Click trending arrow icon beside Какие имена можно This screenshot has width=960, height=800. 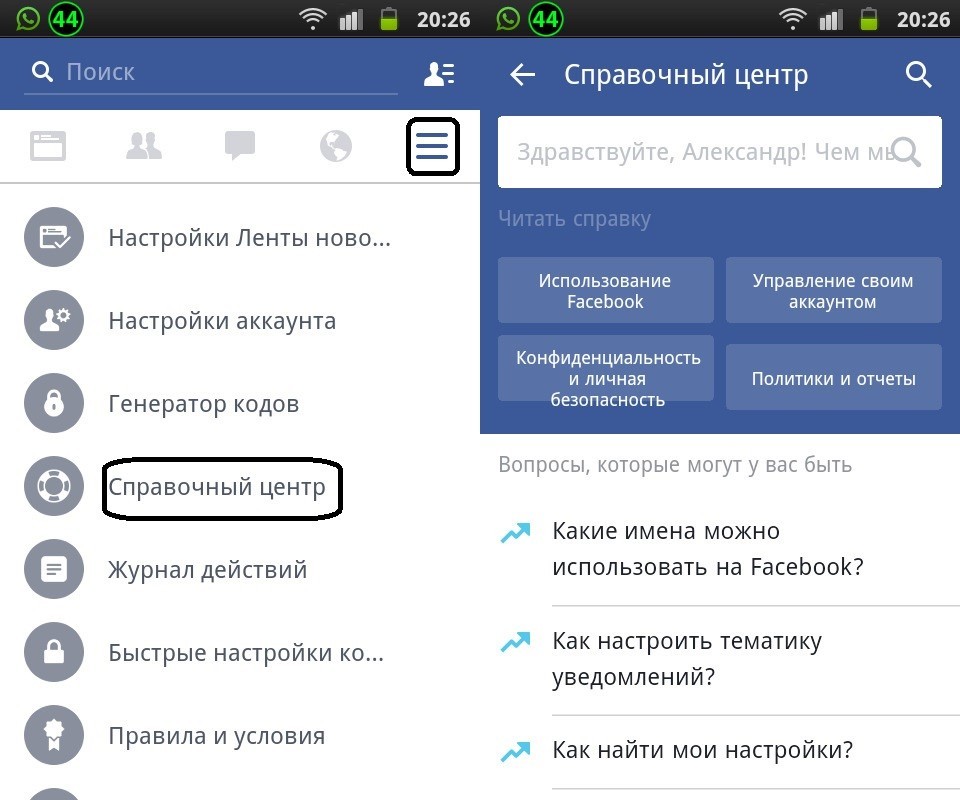click(x=515, y=533)
